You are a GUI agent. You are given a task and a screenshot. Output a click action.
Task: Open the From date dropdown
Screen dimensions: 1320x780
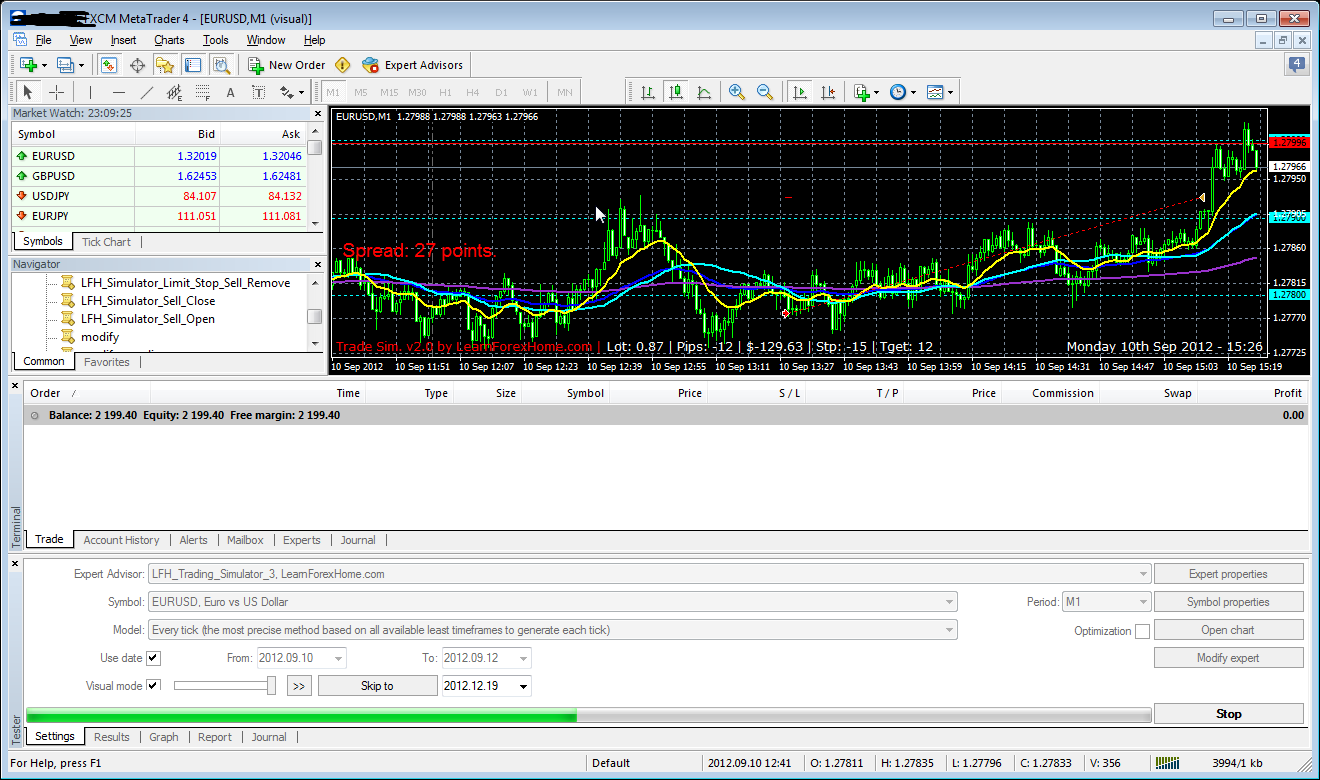pyautogui.click(x=301, y=658)
